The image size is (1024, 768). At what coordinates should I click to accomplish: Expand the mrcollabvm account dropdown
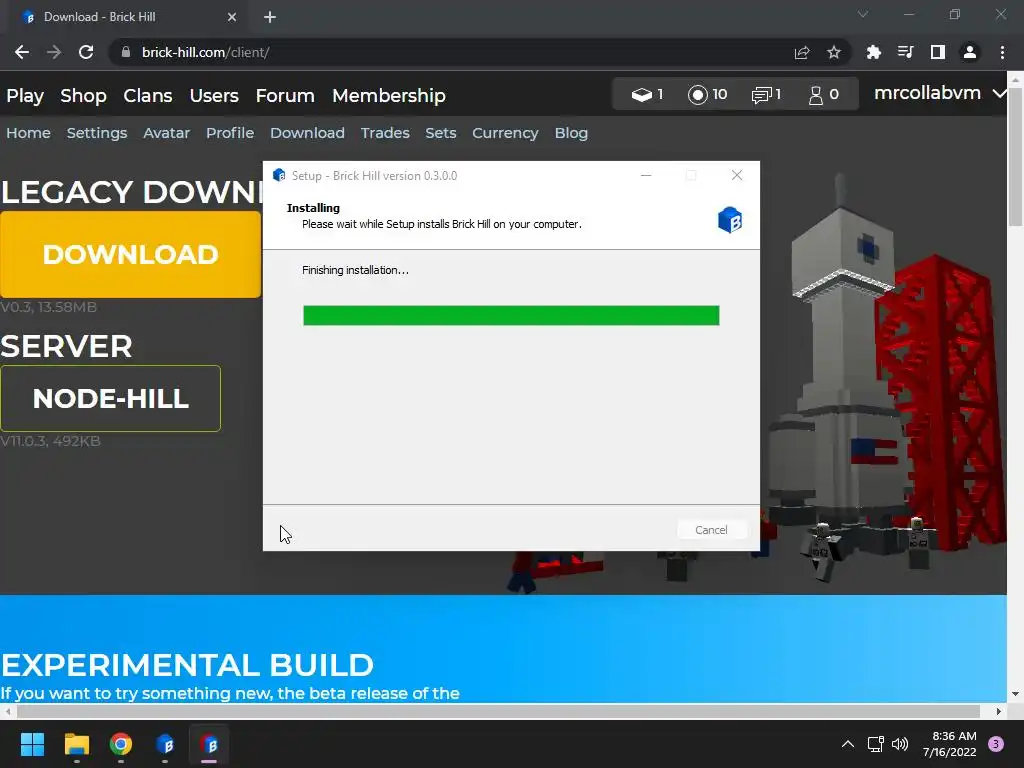(x=999, y=93)
